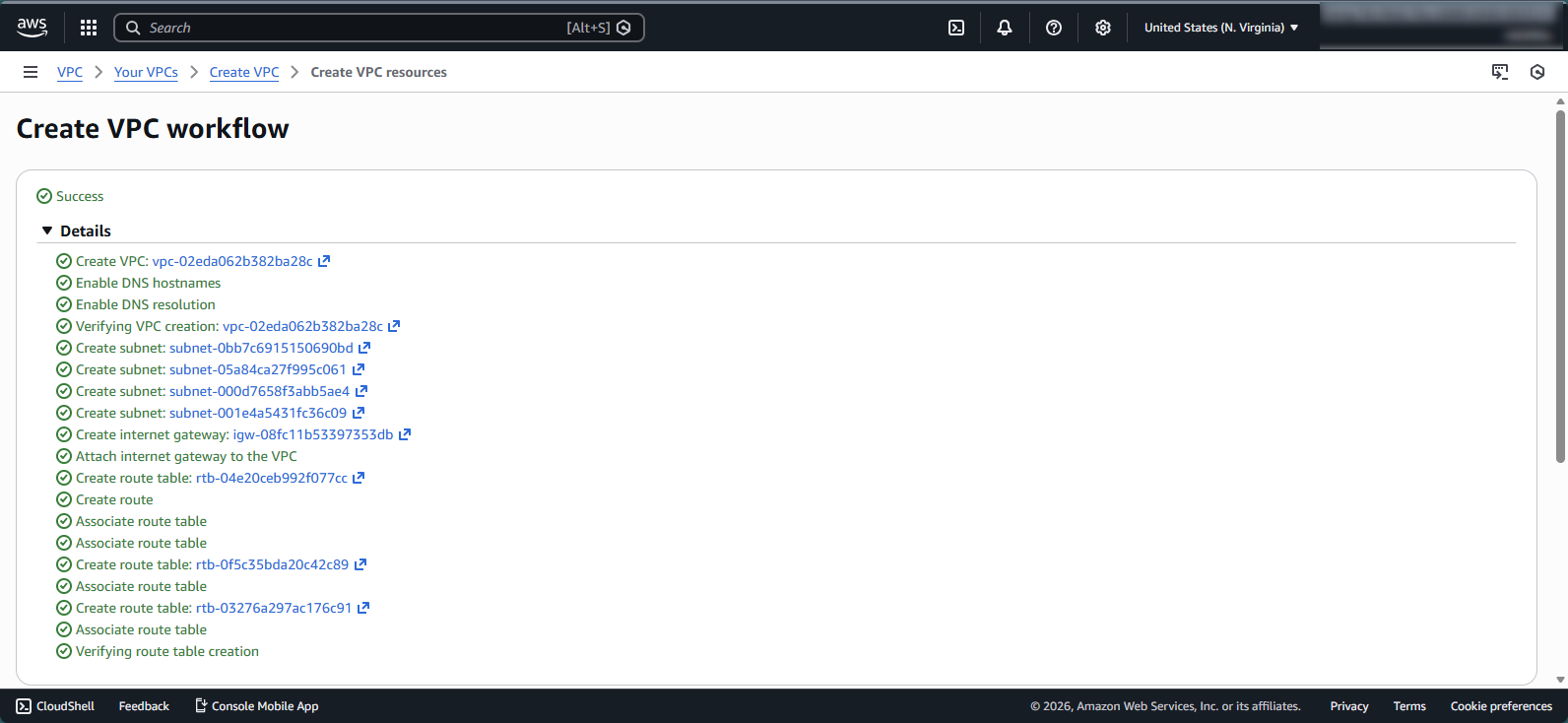
Task: Go to Your VPCs breadcrumb
Action: tap(146, 72)
